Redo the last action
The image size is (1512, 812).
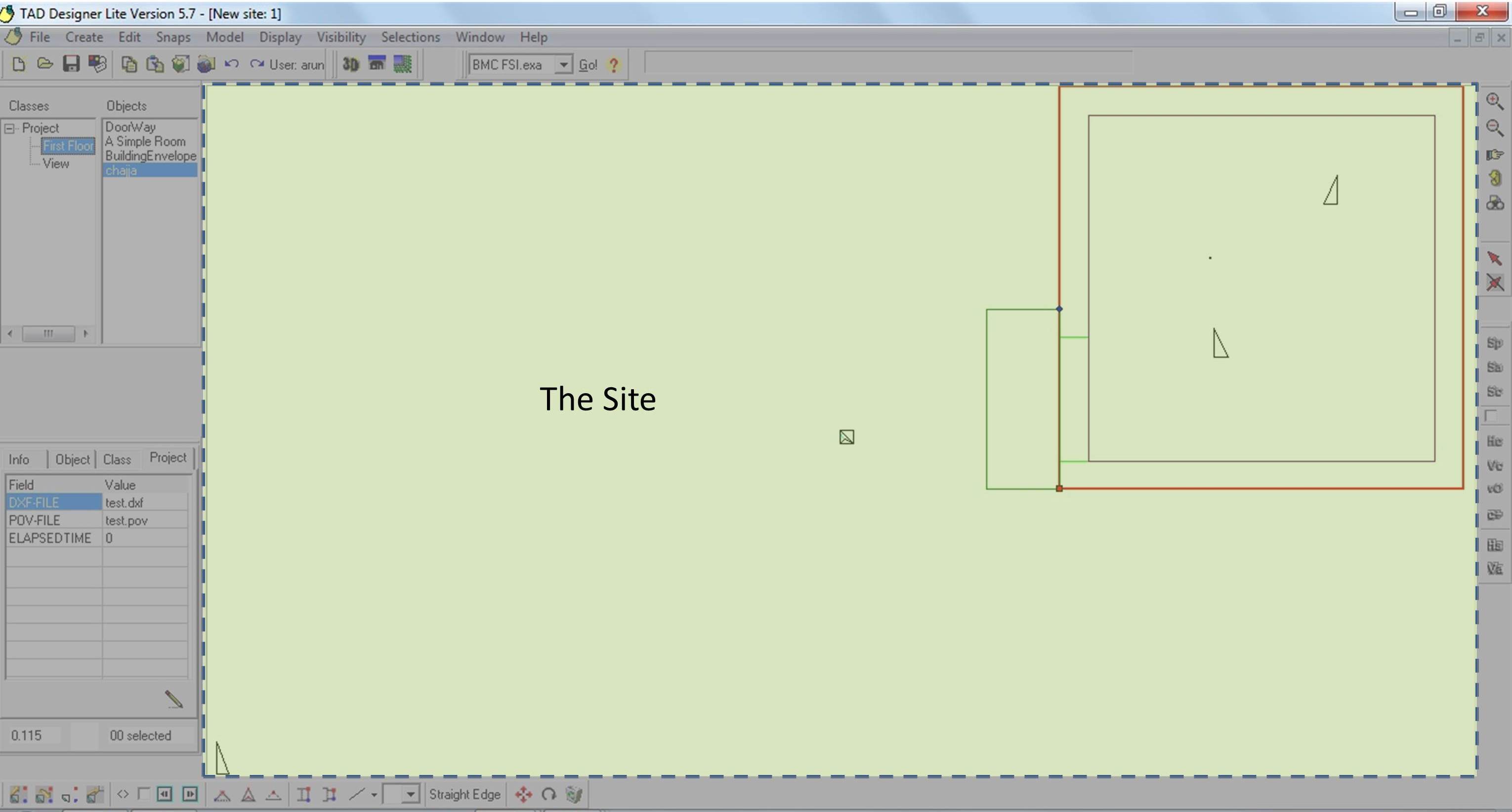256,64
